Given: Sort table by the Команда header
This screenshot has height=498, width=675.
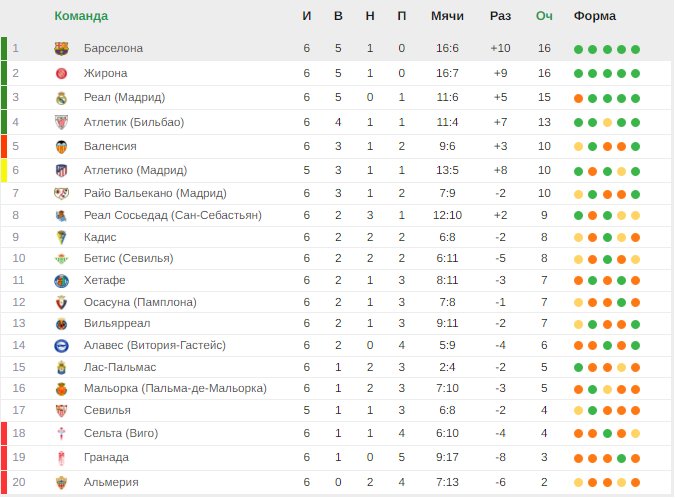Looking at the screenshot, I should [x=81, y=16].
